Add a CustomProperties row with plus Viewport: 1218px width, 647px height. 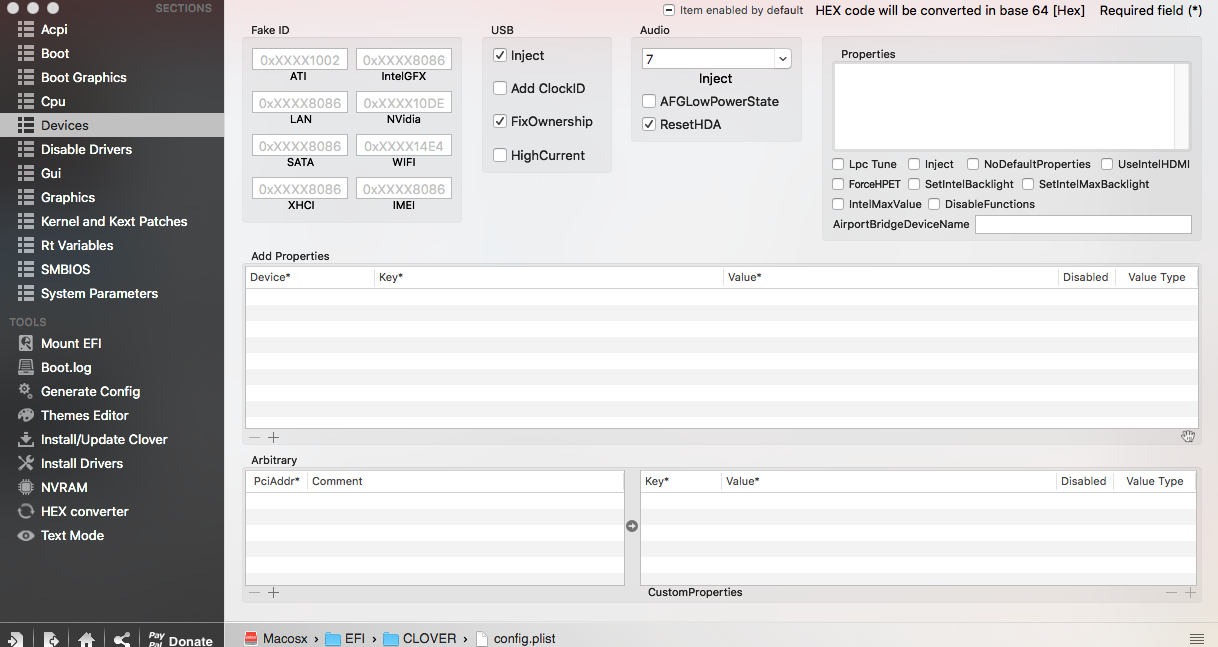pos(1190,593)
